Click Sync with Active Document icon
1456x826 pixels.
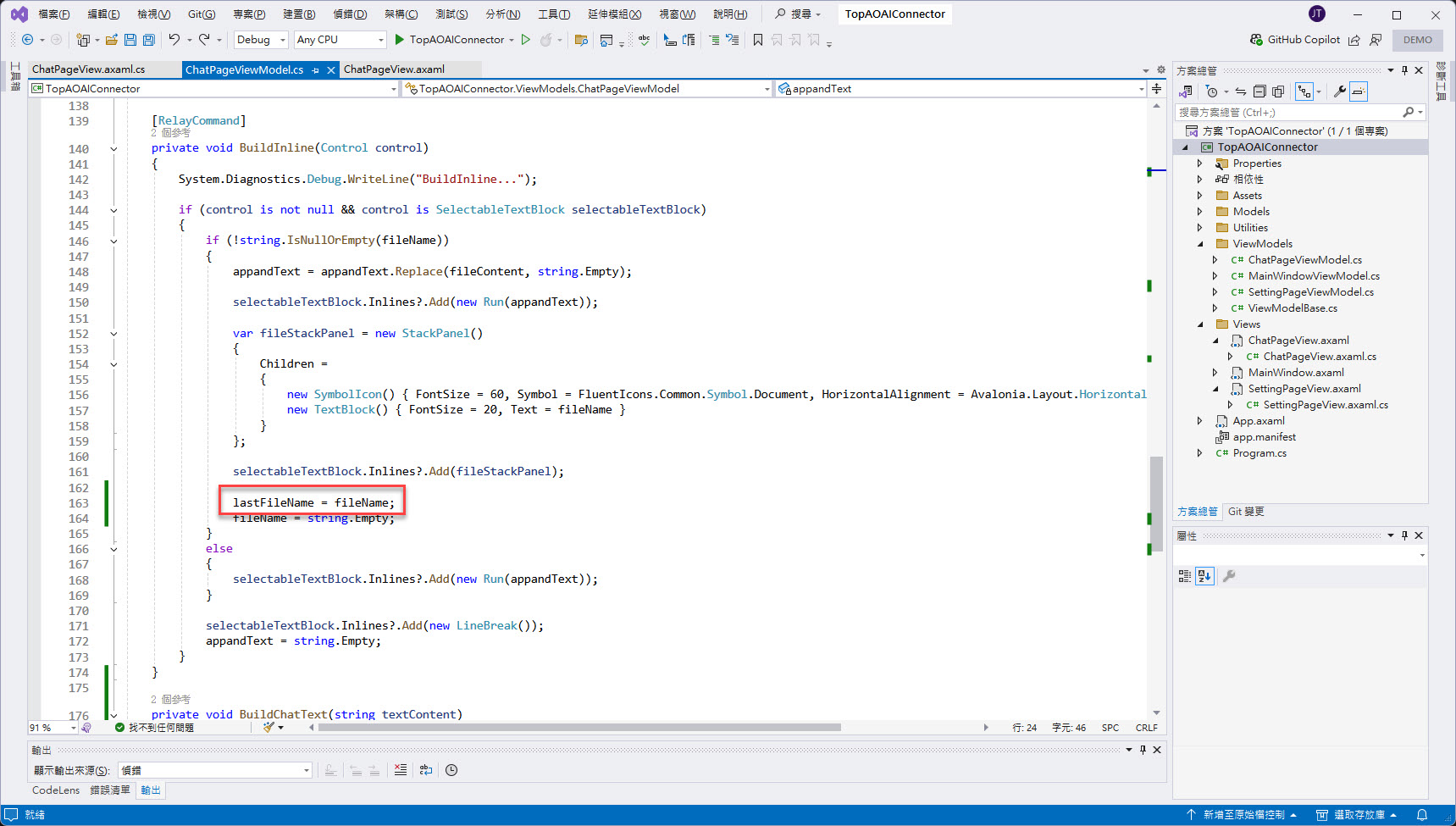click(x=1241, y=91)
